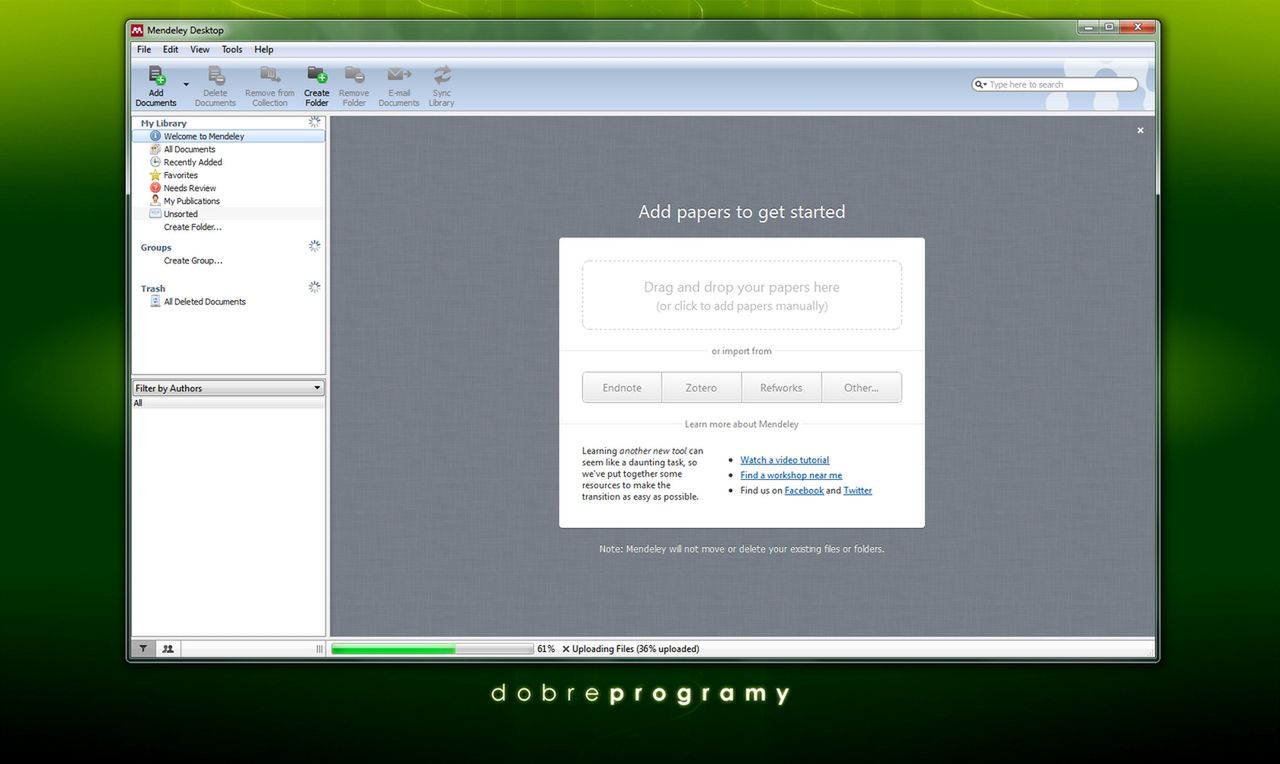
Task: Open the Add Documents dropdown arrow
Action: point(186,85)
